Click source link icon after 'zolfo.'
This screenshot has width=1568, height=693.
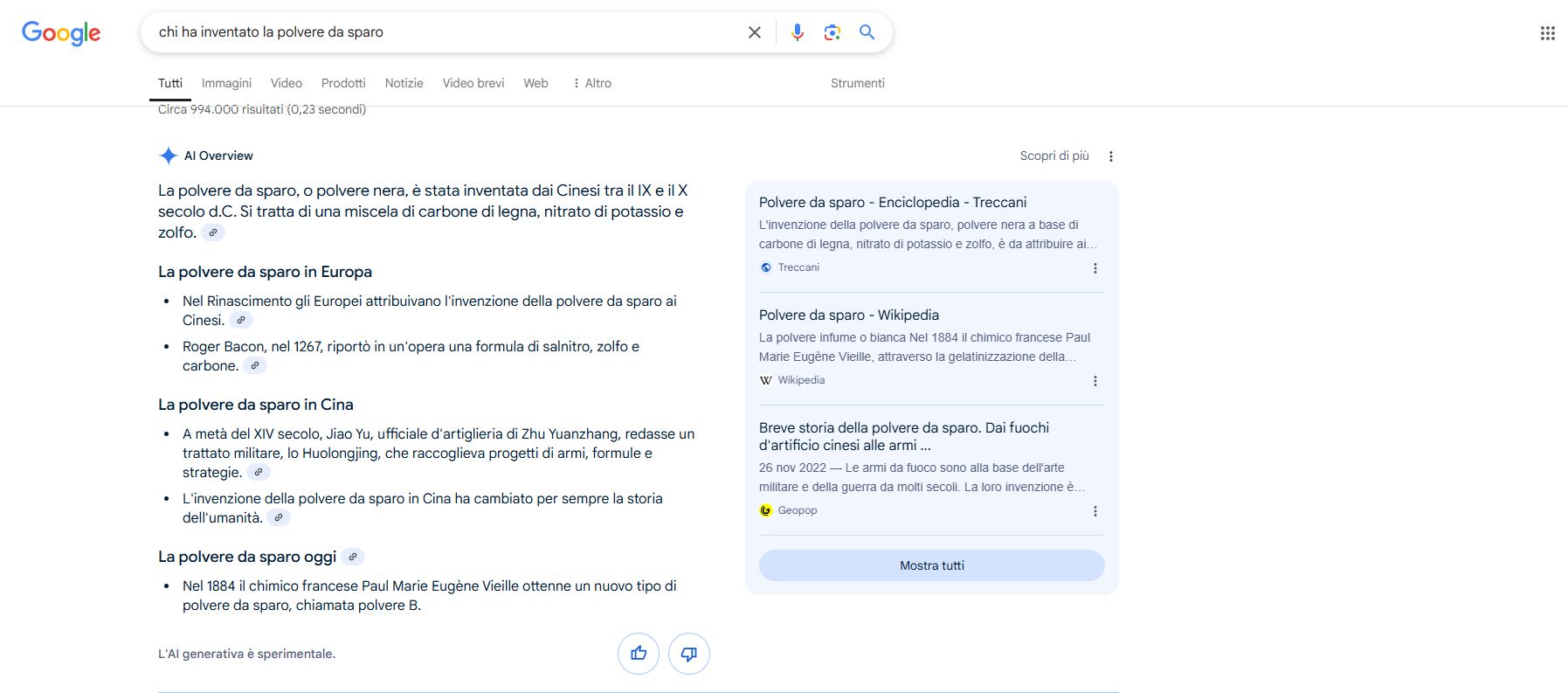[x=213, y=232]
